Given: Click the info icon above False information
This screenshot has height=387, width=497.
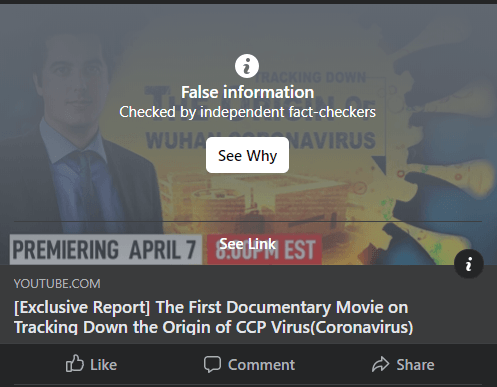Looking at the screenshot, I should coord(247,66).
